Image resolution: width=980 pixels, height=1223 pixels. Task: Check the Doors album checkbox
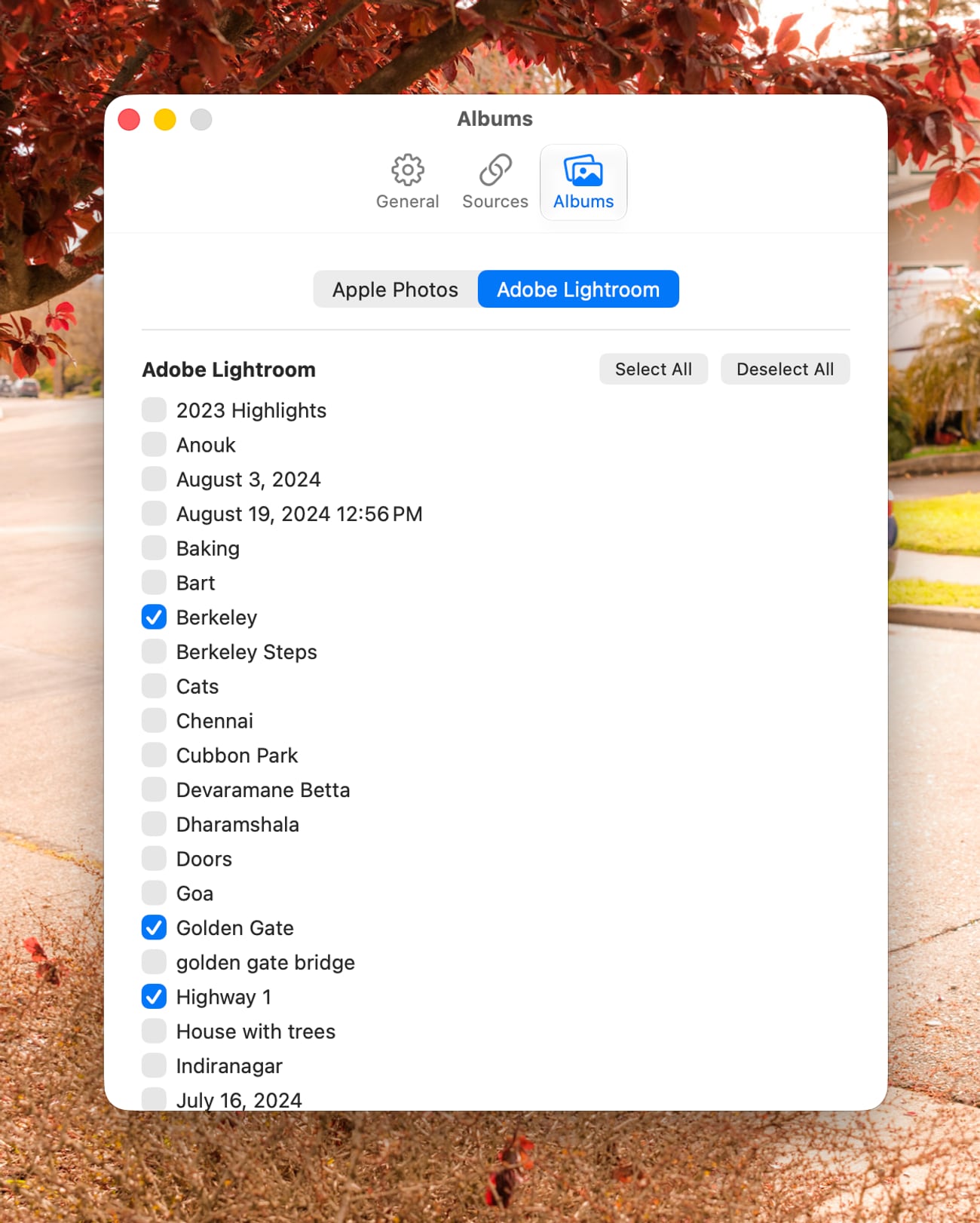click(155, 859)
